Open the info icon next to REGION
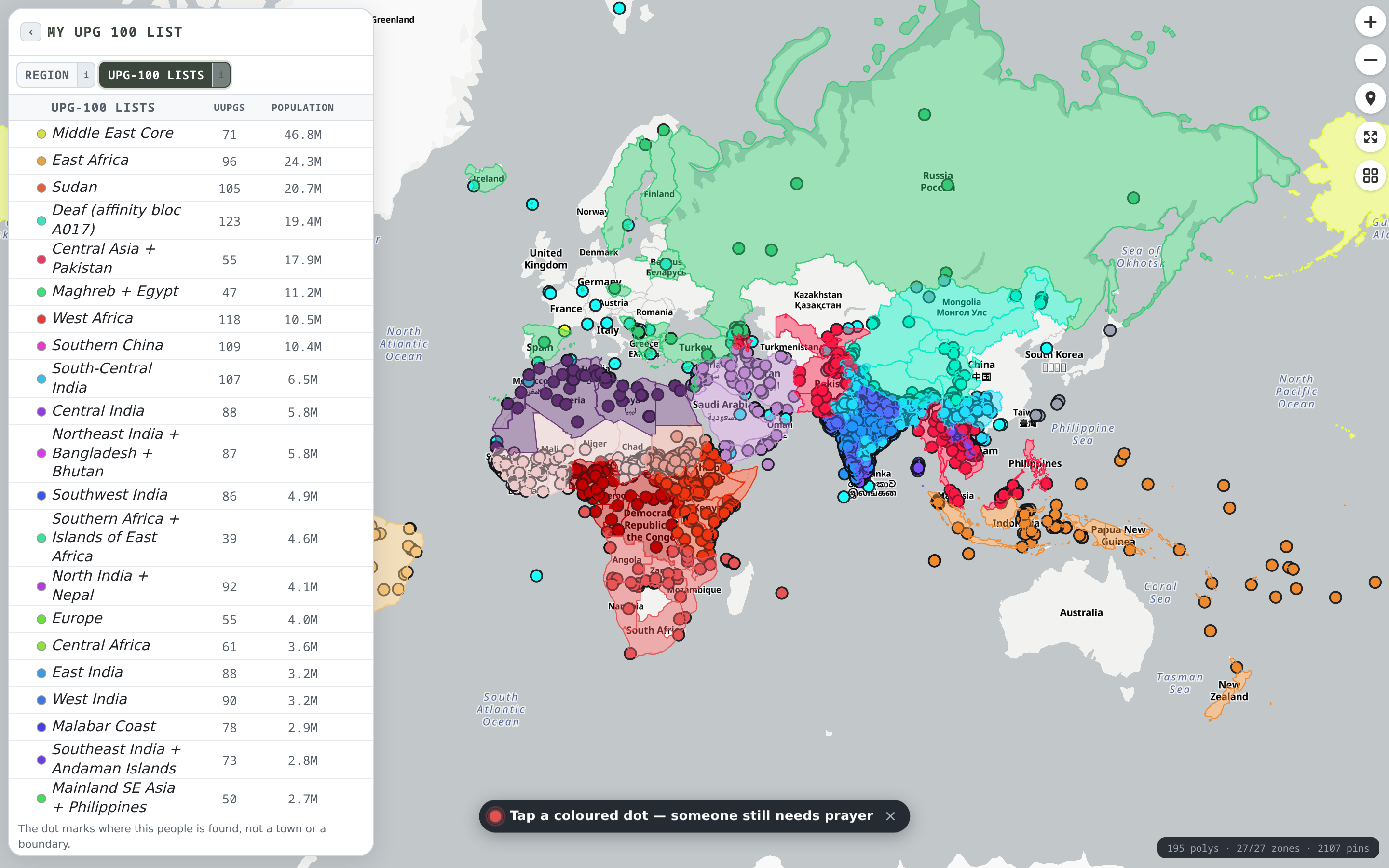 [x=86, y=75]
